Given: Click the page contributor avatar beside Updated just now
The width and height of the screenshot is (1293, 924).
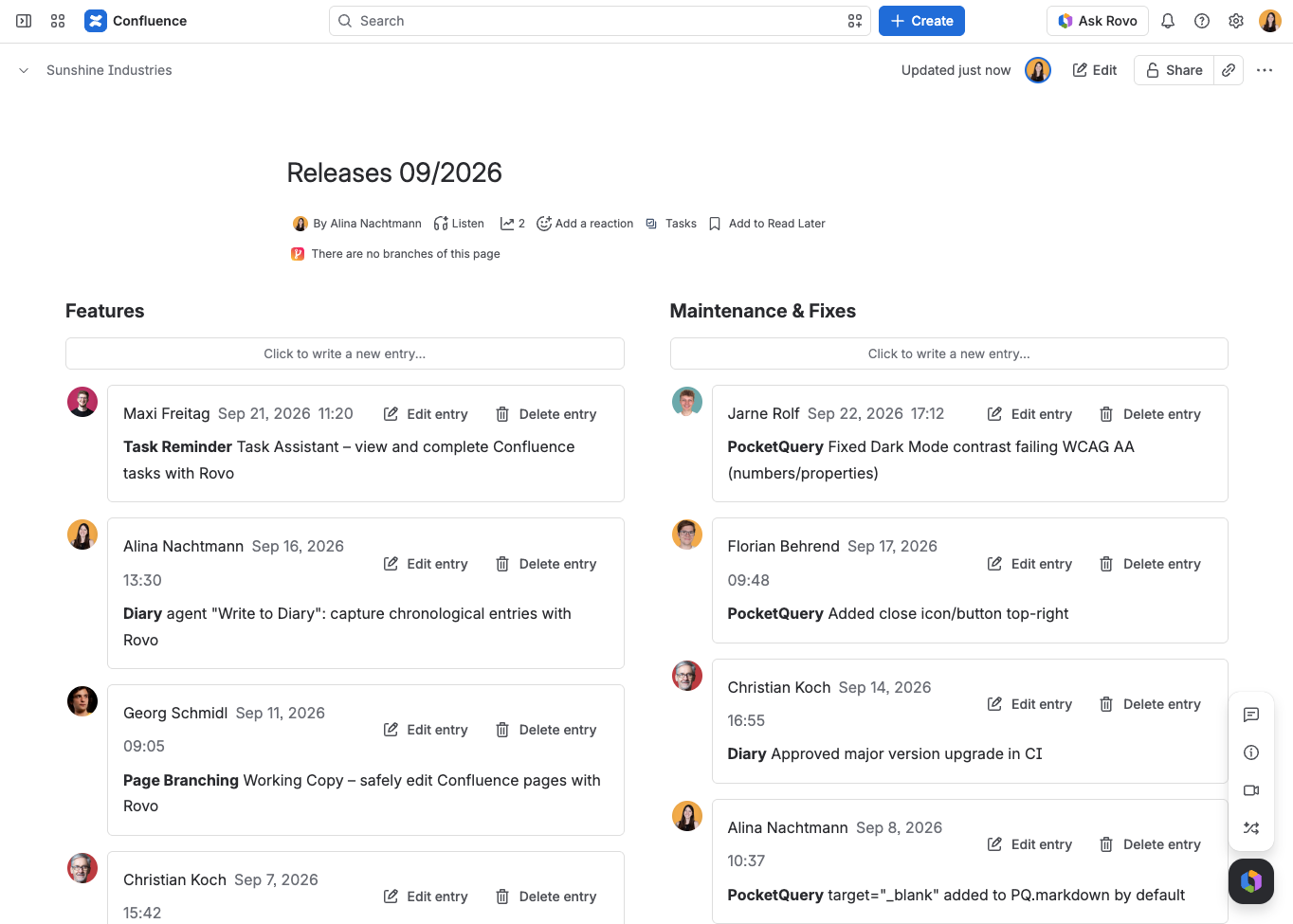Looking at the screenshot, I should [1038, 70].
